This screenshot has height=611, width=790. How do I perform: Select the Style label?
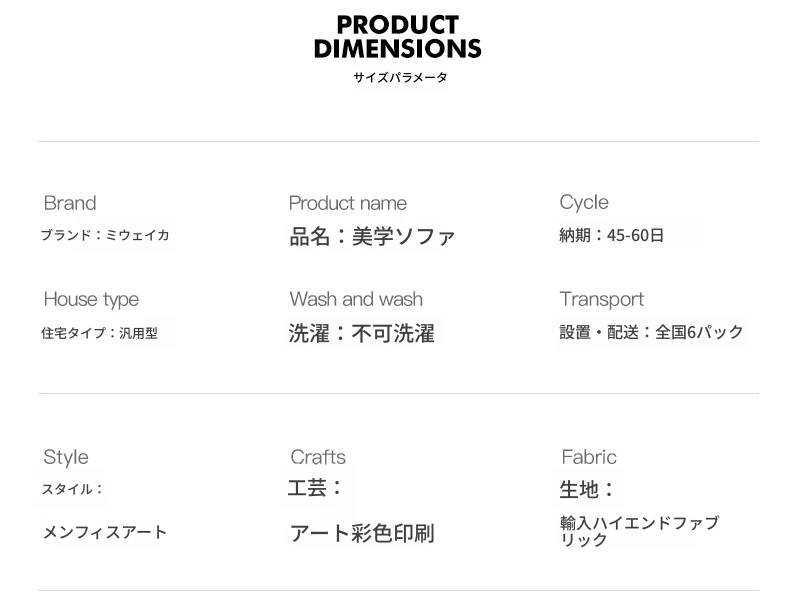[x=66, y=457]
